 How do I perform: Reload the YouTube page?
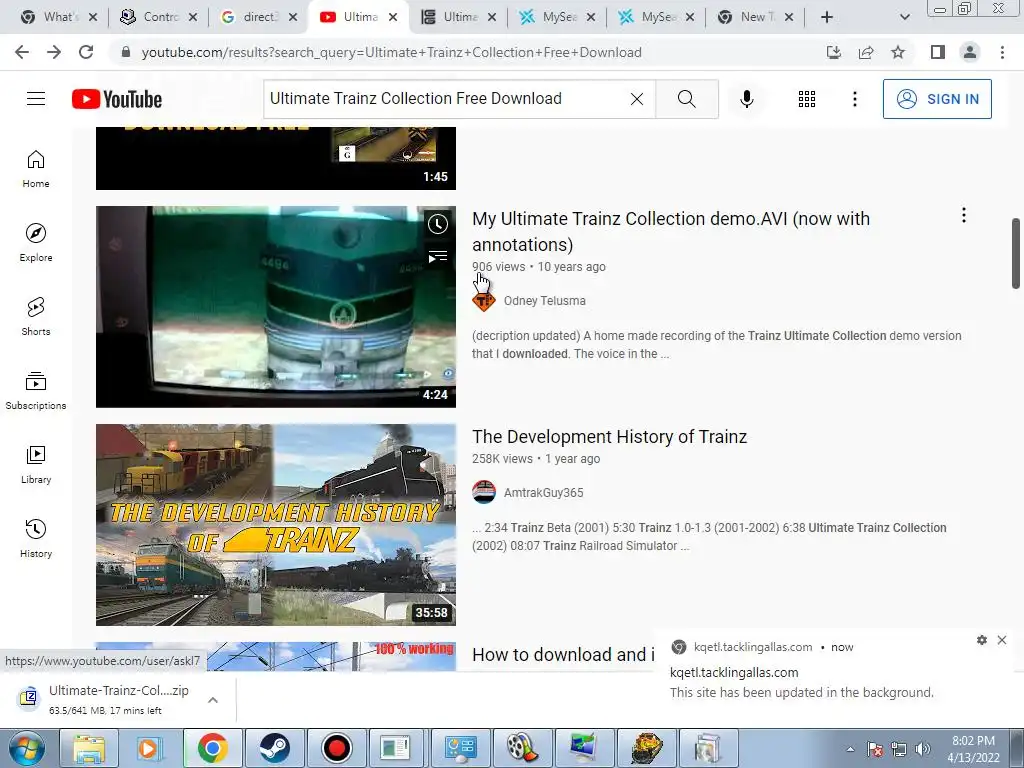pos(86,52)
